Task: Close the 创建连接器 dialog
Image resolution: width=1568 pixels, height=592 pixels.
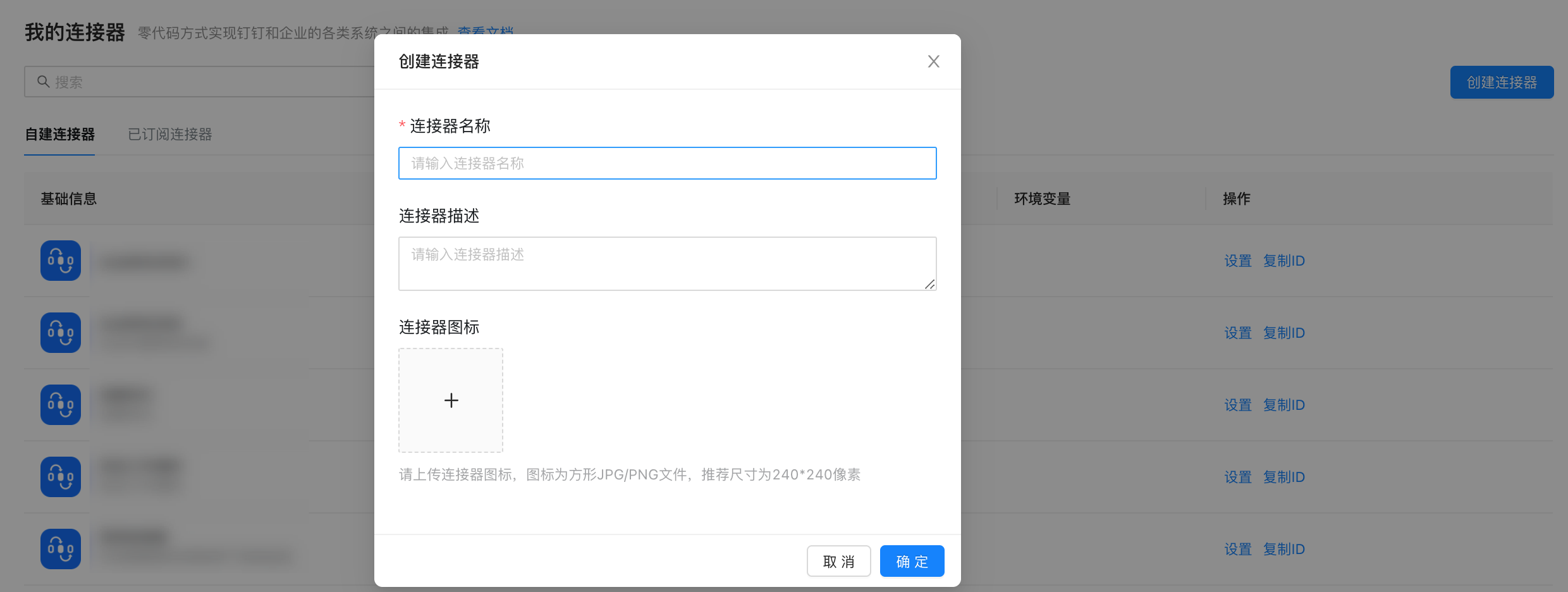Action: 933,61
